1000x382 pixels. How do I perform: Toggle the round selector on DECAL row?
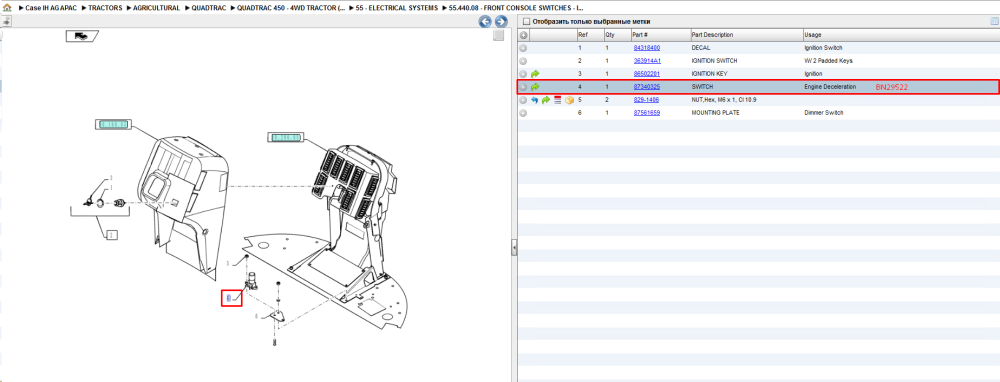[523, 48]
